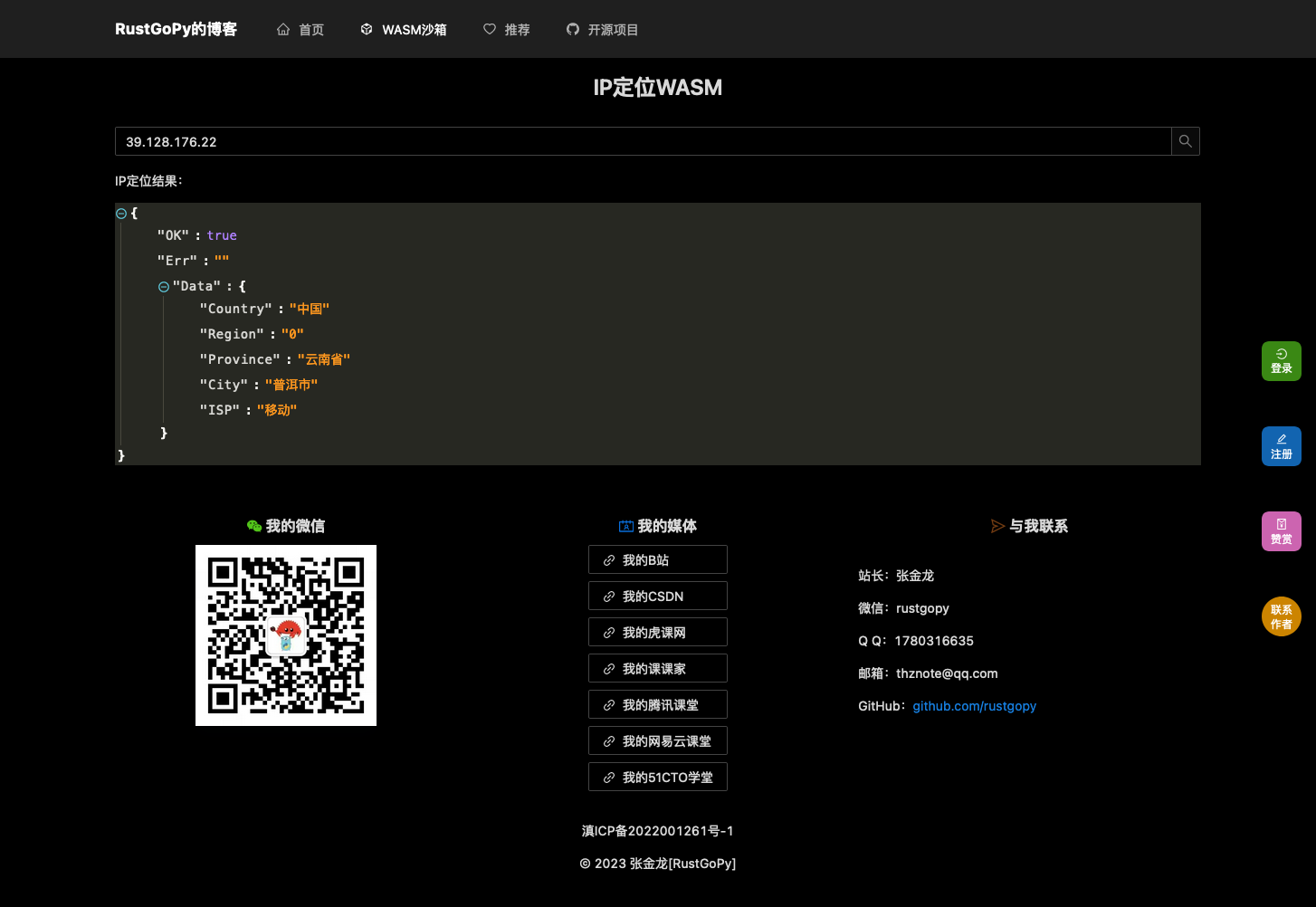Focus the IP address input field
1316x907 pixels.
[x=644, y=141]
